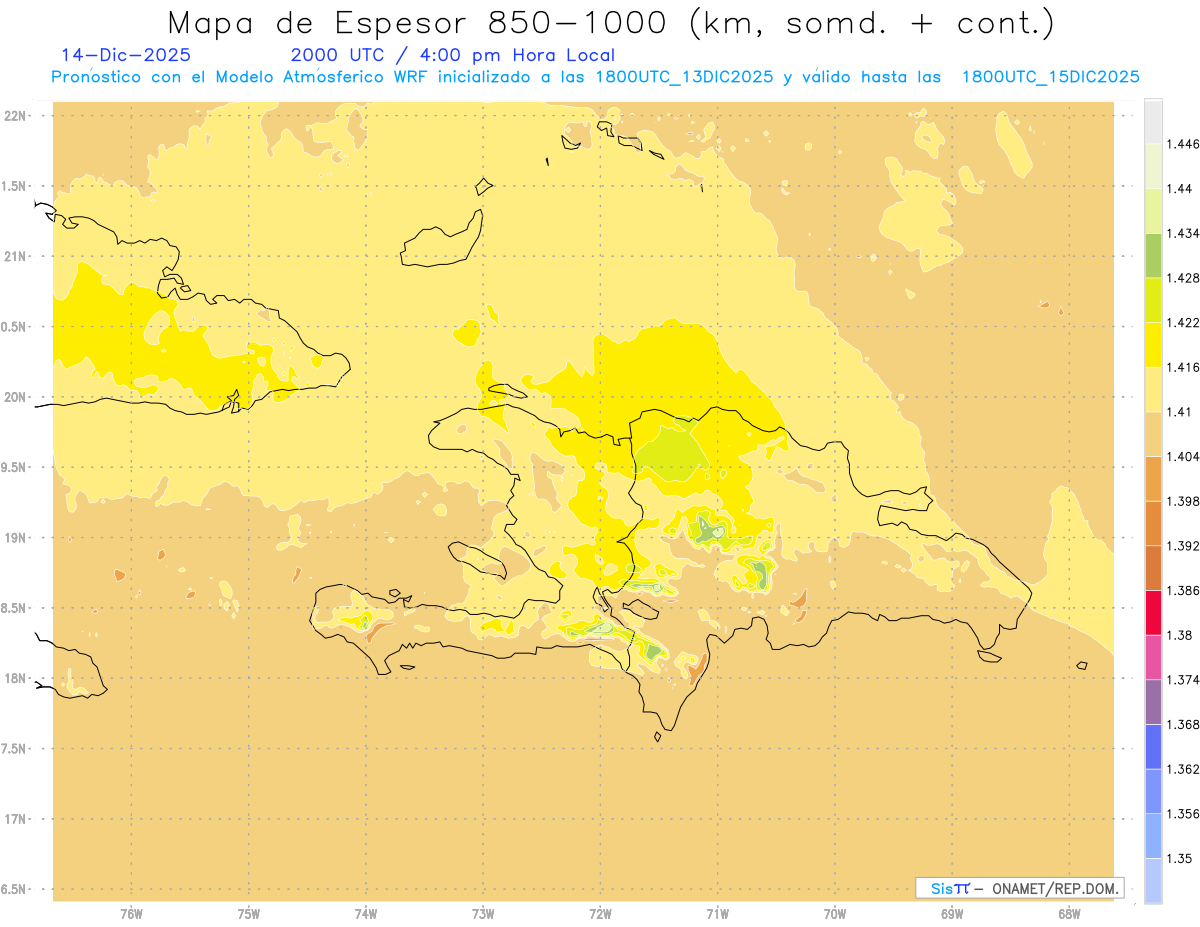Click the '76W' longitude label
The width and height of the screenshot is (1200, 927).
[131, 914]
